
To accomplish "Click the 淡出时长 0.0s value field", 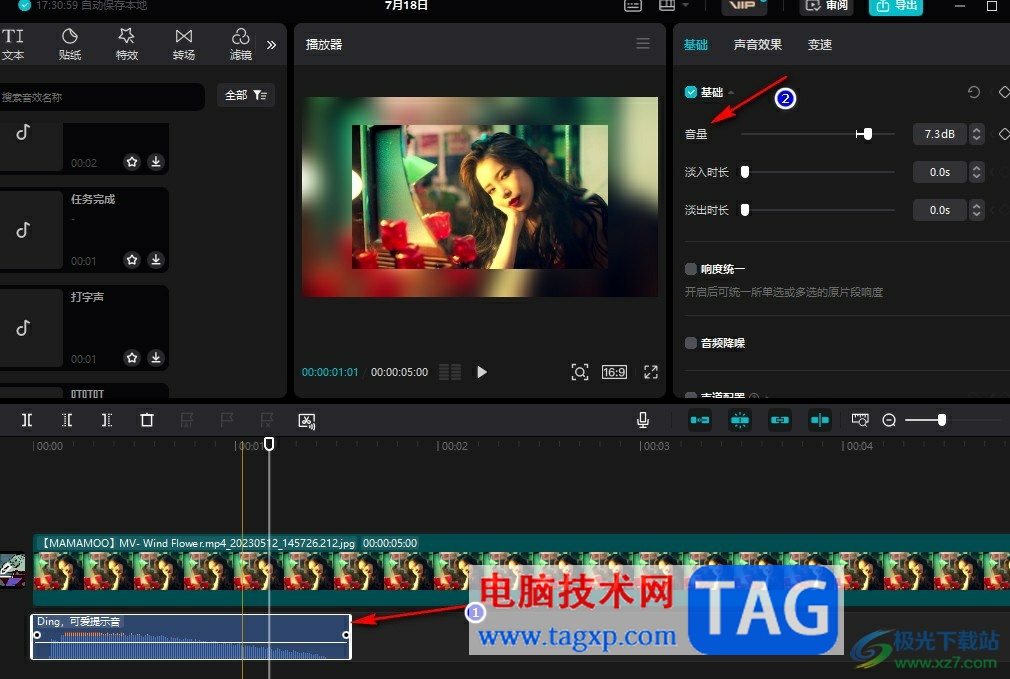I will [x=939, y=210].
